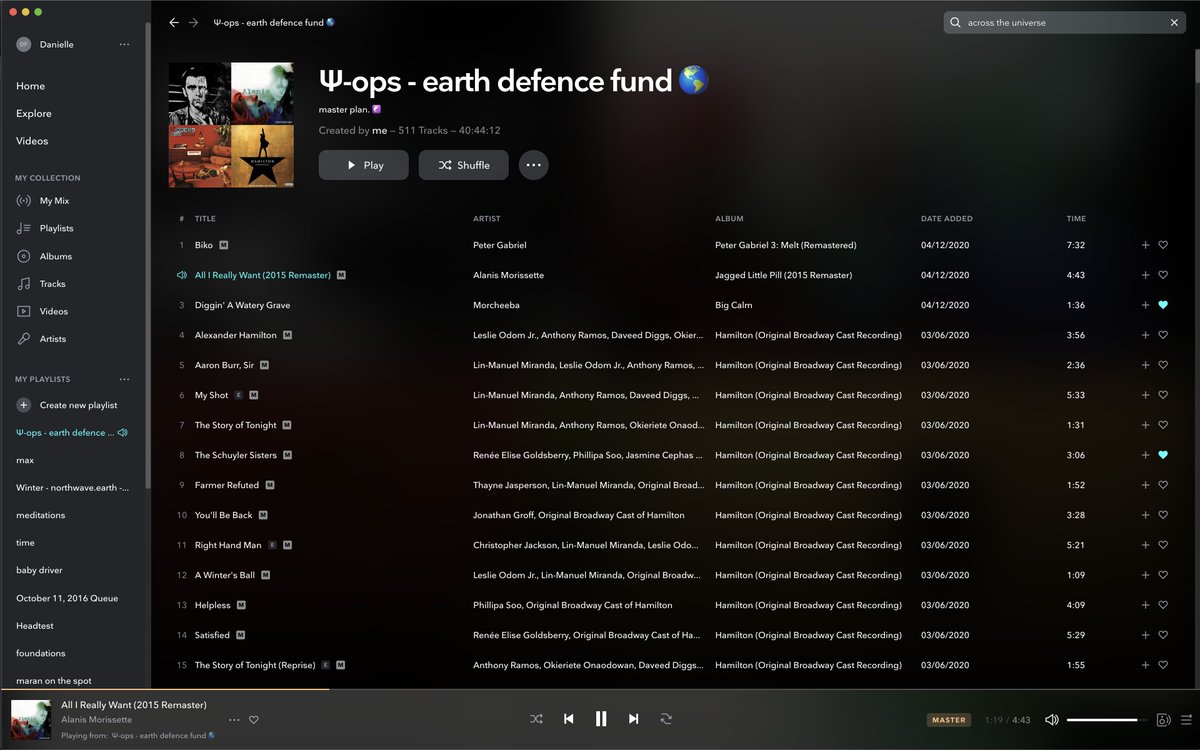The height and width of the screenshot is (750, 1200).
Task: Clear the search field with X
Action: tap(1175, 22)
